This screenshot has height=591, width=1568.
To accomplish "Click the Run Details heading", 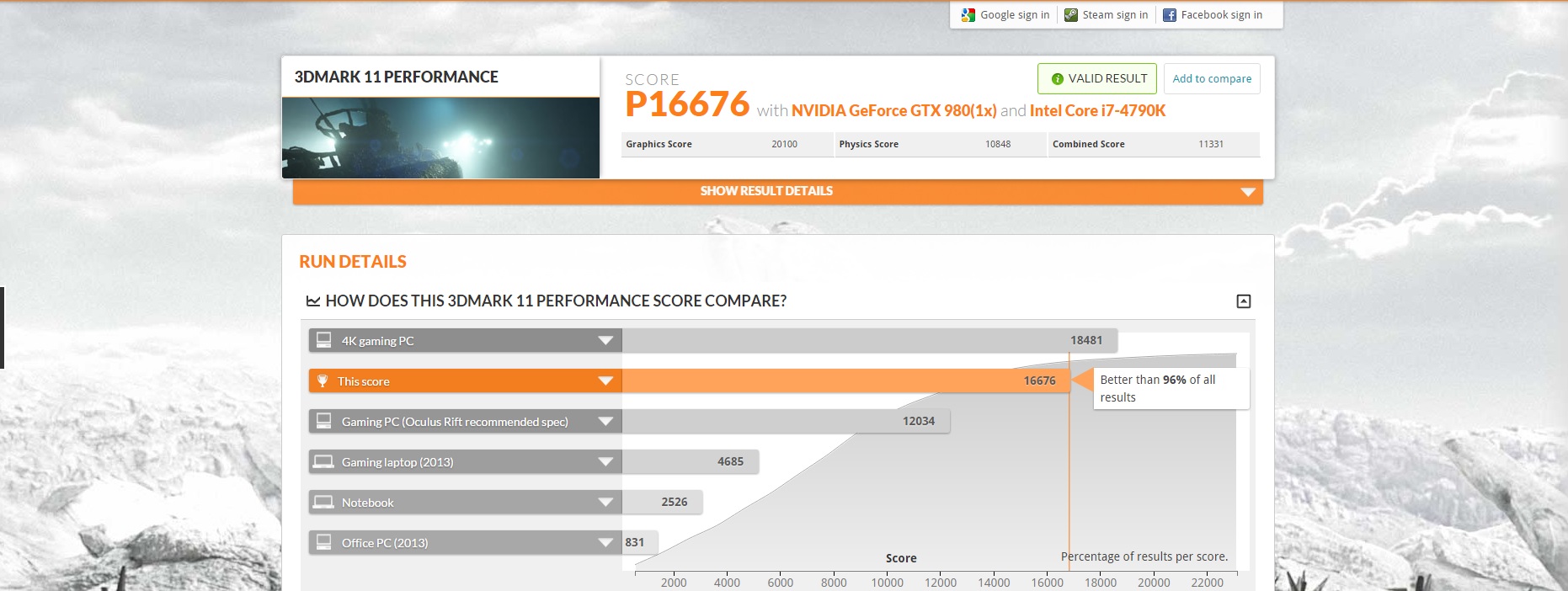I will click(x=353, y=262).
